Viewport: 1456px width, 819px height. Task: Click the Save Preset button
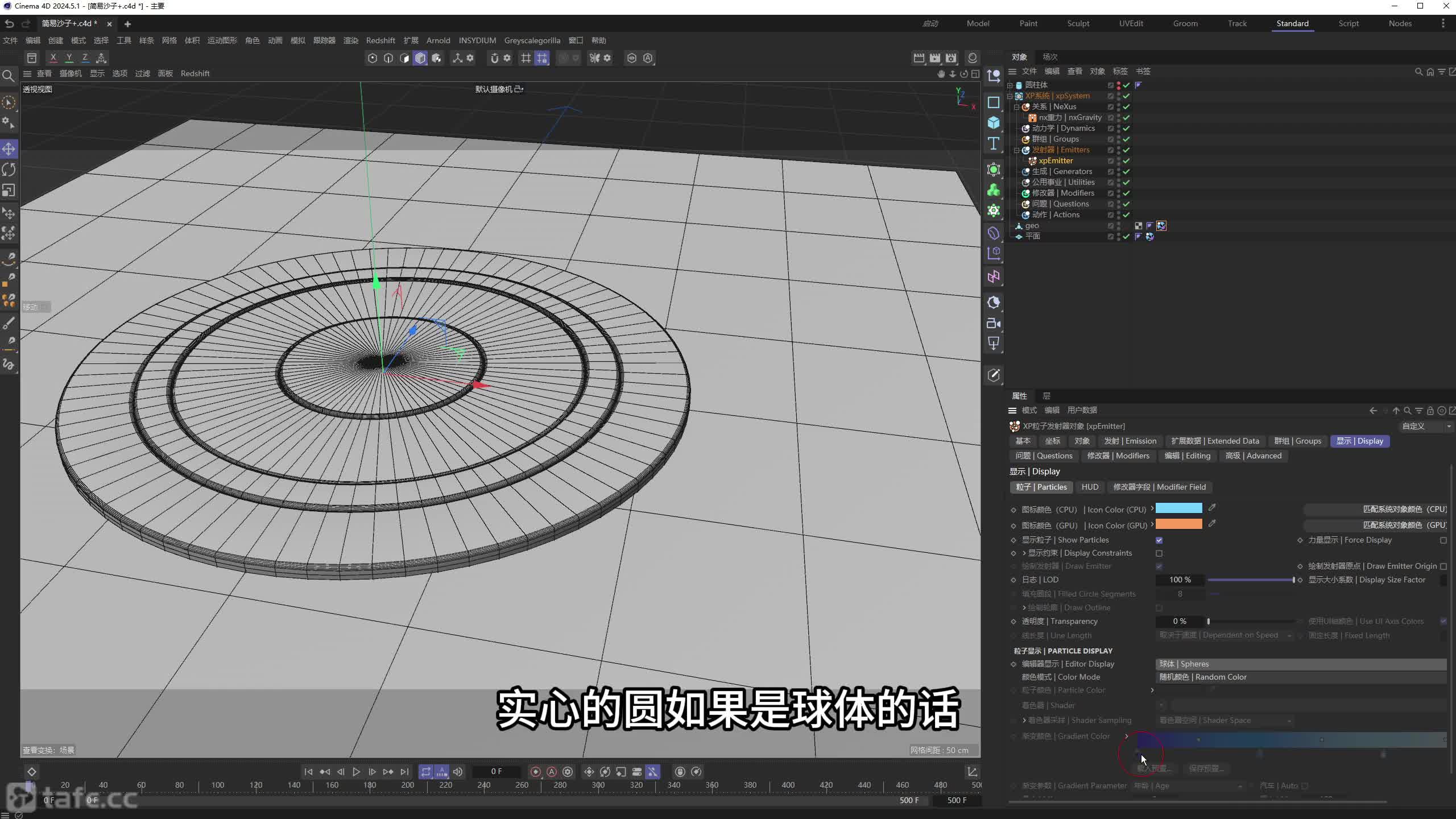point(1206,768)
